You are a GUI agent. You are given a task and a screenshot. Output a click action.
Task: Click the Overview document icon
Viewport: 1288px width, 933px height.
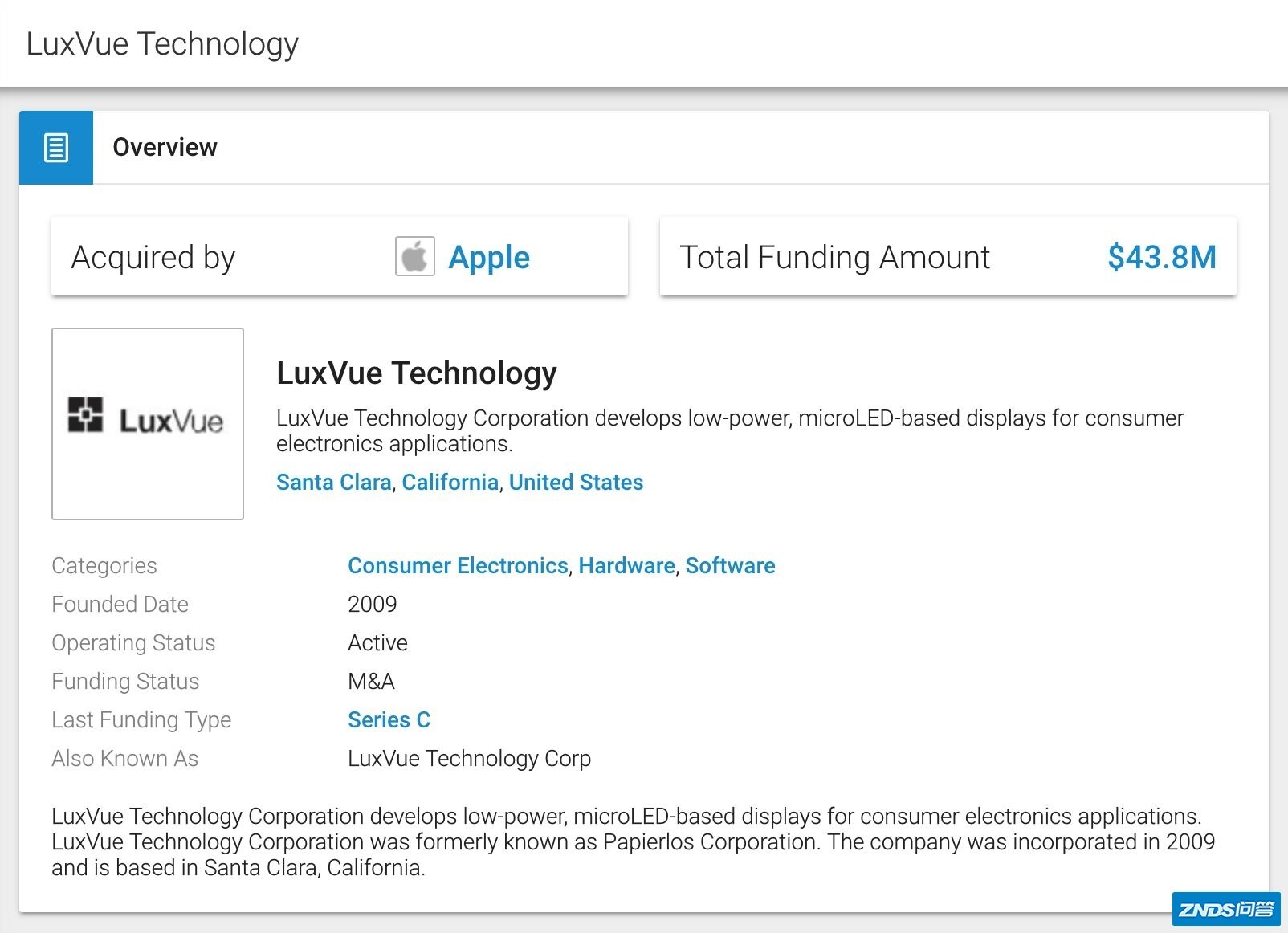(56, 148)
